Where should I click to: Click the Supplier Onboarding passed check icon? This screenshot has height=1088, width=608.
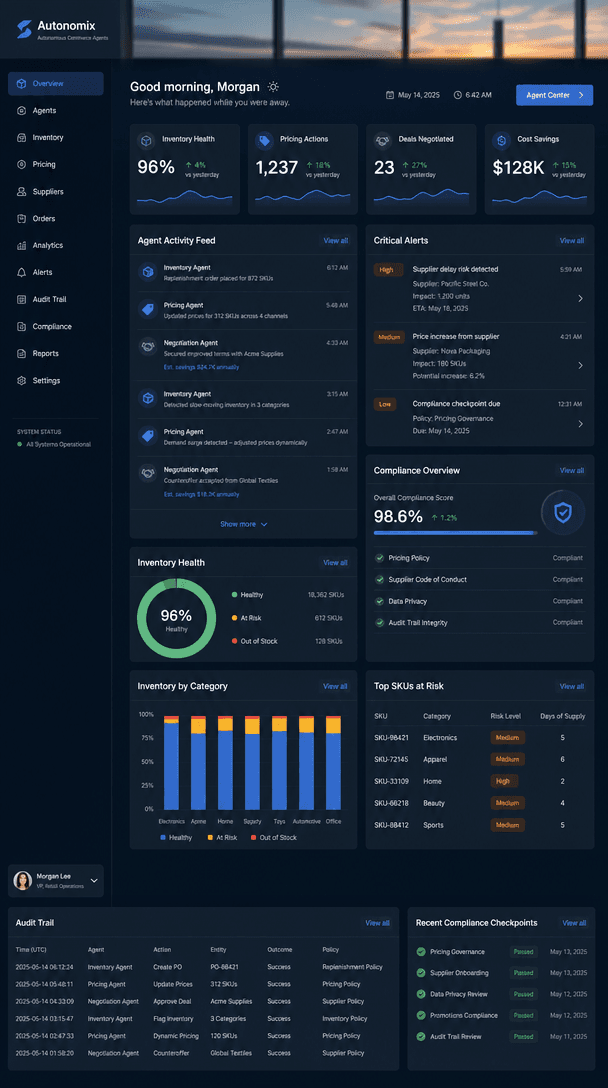coord(421,973)
